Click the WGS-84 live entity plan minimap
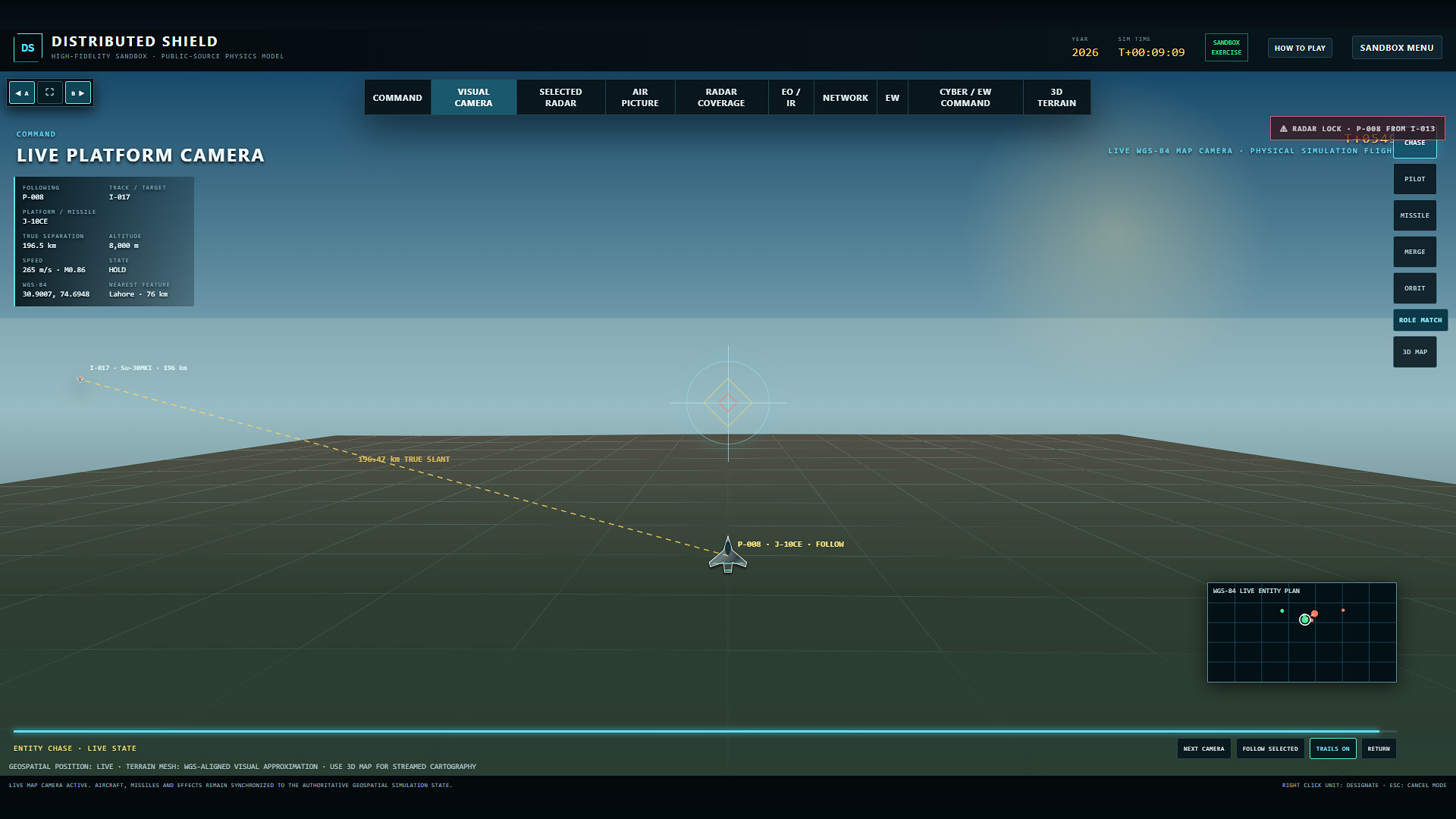1456x819 pixels. click(1301, 632)
